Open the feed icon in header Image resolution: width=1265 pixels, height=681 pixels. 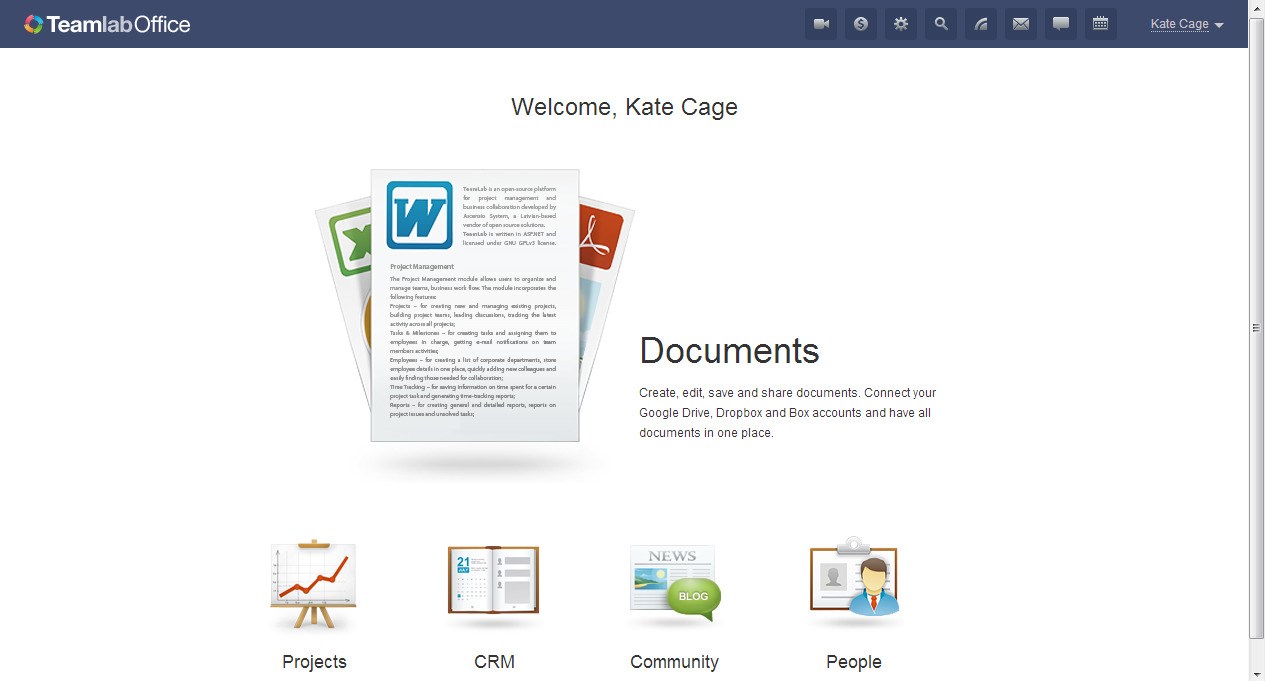981,24
